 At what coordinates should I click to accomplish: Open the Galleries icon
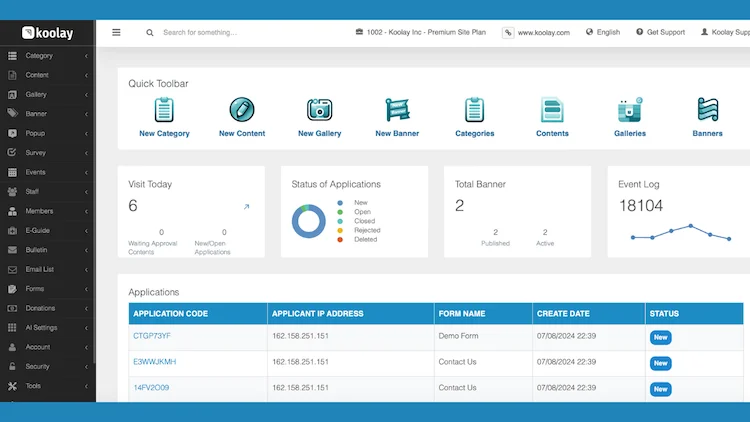(x=630, y=110)
